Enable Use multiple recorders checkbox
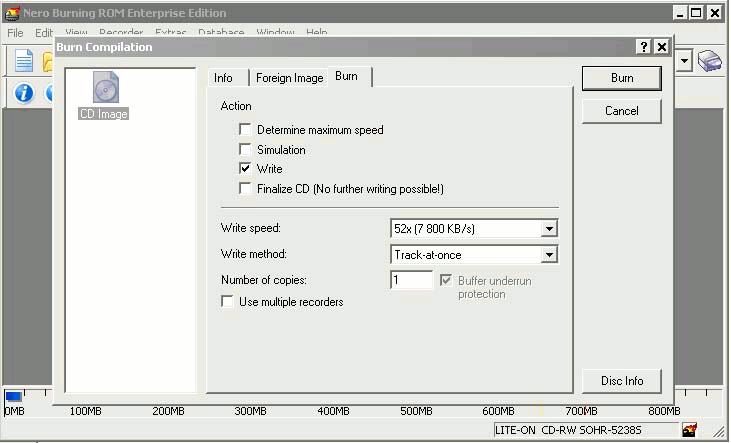The image size is (731, 443). tap(227, 301)
